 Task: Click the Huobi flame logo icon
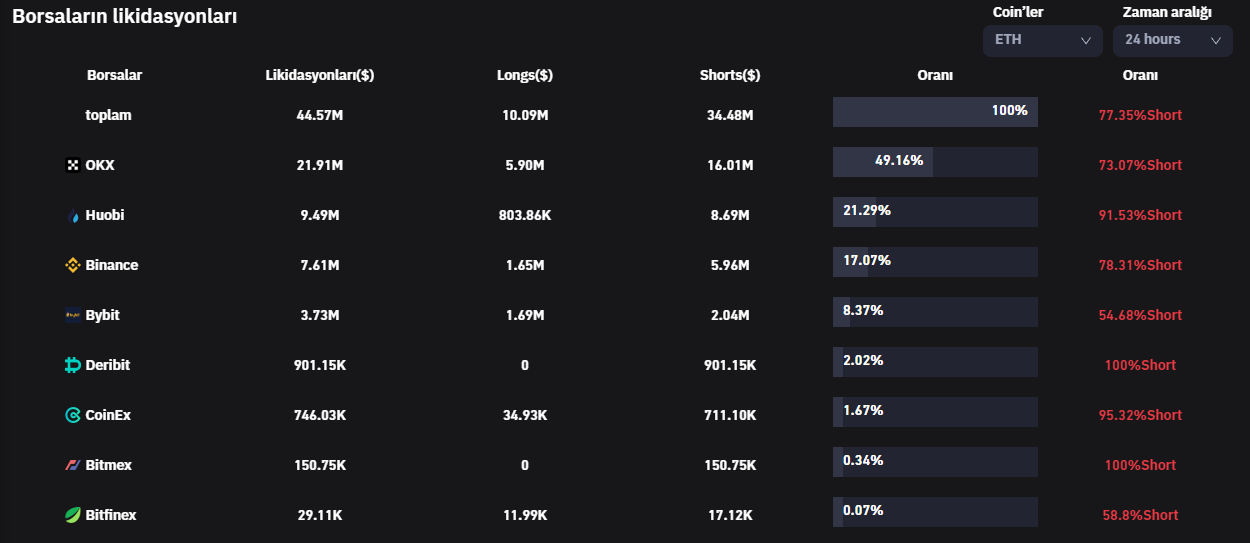point(72,215)
